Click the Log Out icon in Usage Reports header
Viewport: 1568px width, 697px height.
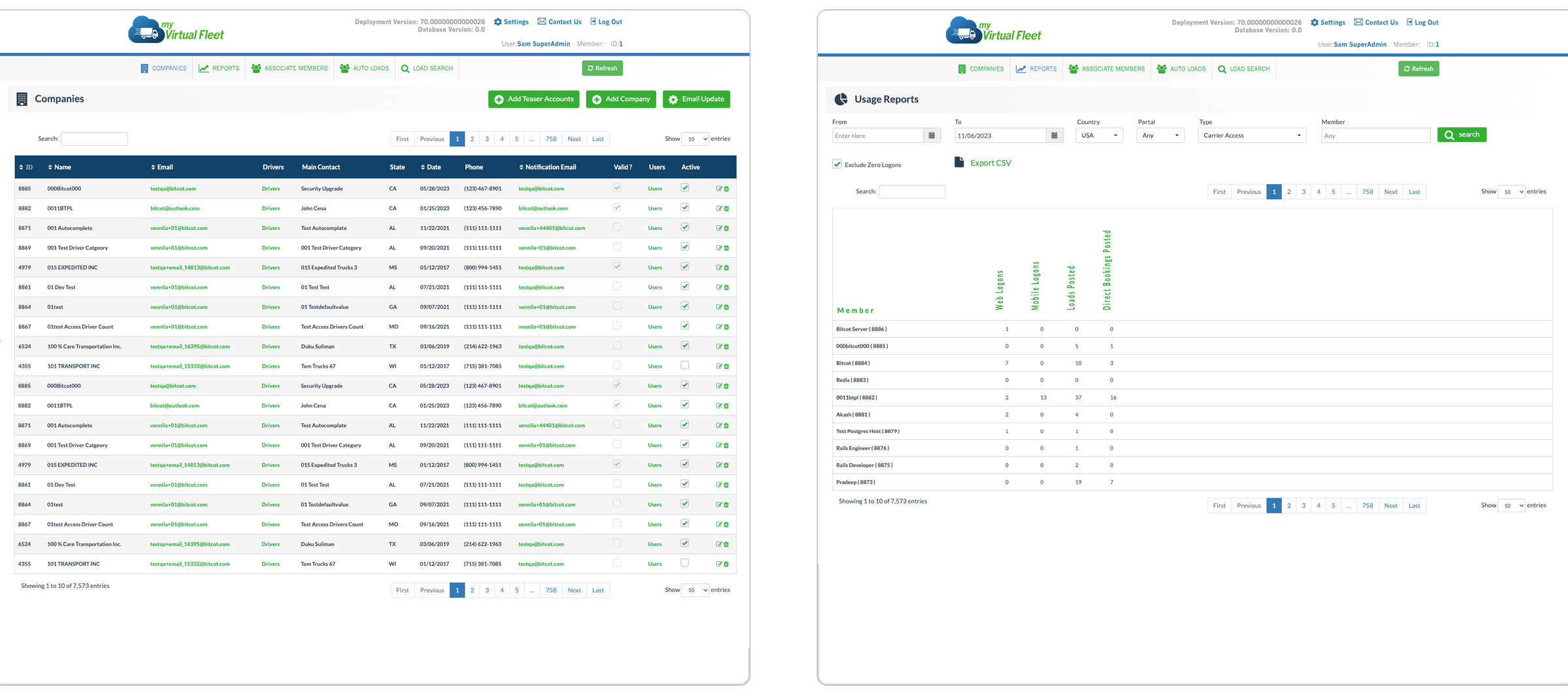1409,22
